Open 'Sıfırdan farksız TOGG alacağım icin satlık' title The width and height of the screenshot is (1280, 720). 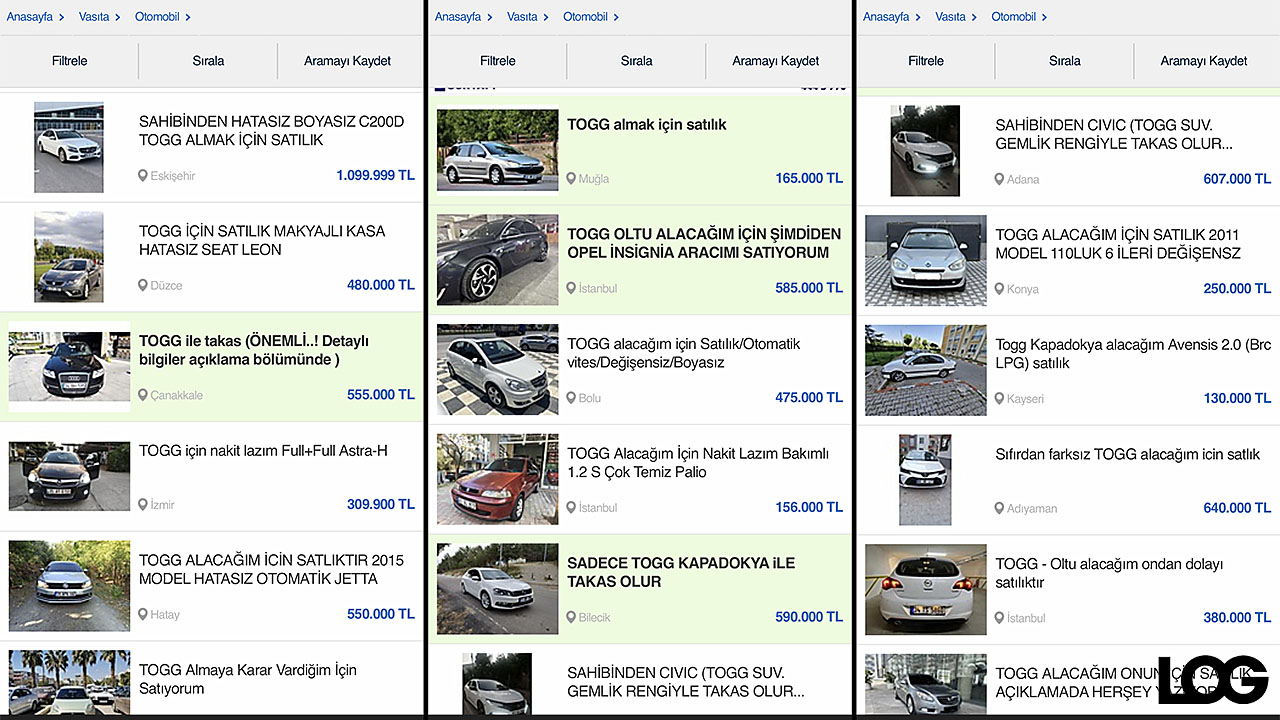coord(1127,454)
